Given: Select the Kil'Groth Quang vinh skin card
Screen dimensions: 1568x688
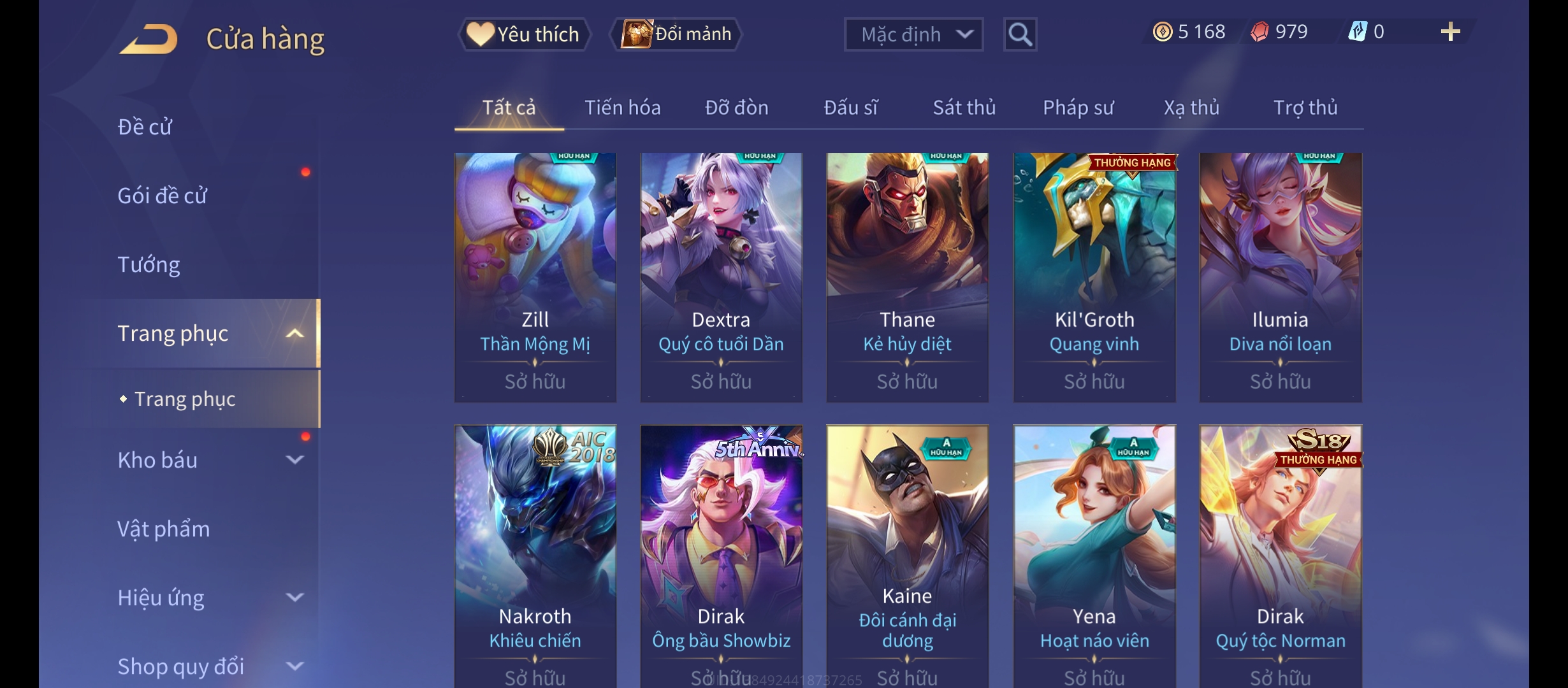Looking at the screenshot, I should coord(1094,277).
